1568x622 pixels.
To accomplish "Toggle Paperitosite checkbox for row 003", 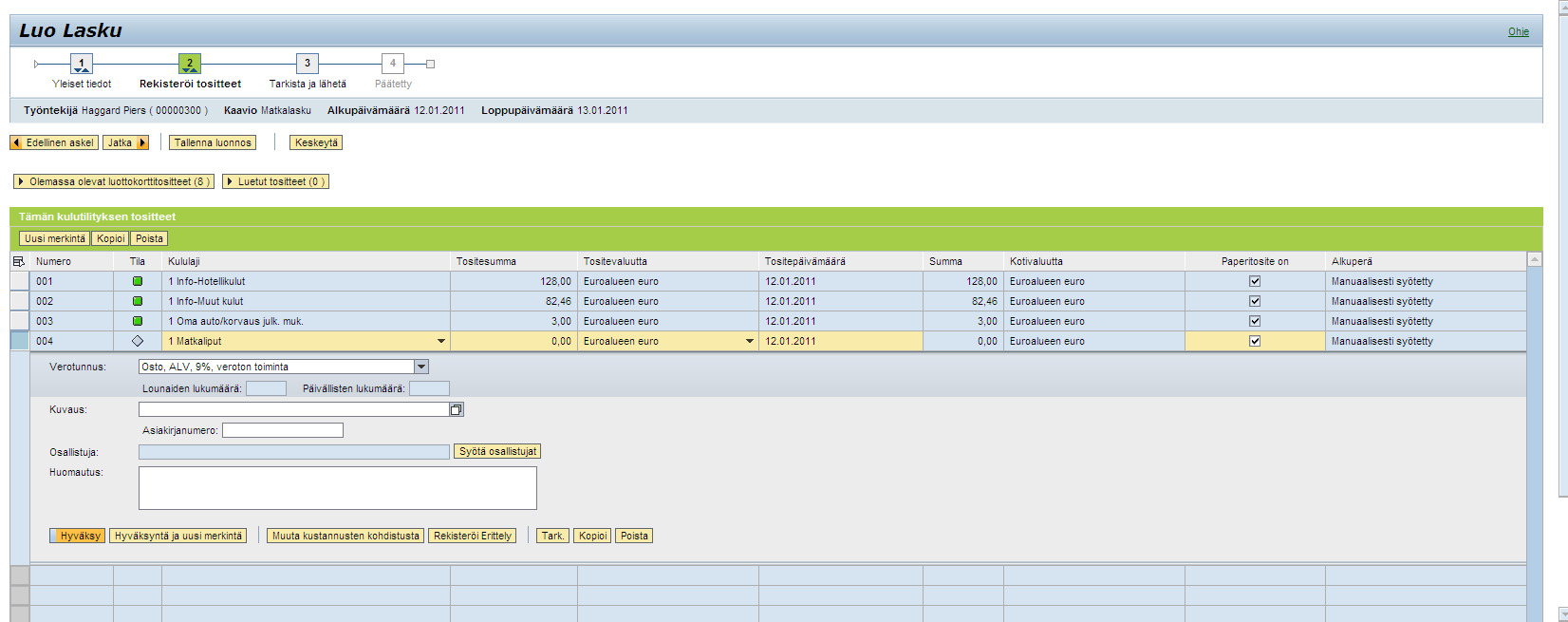I will pos(1255,321).
